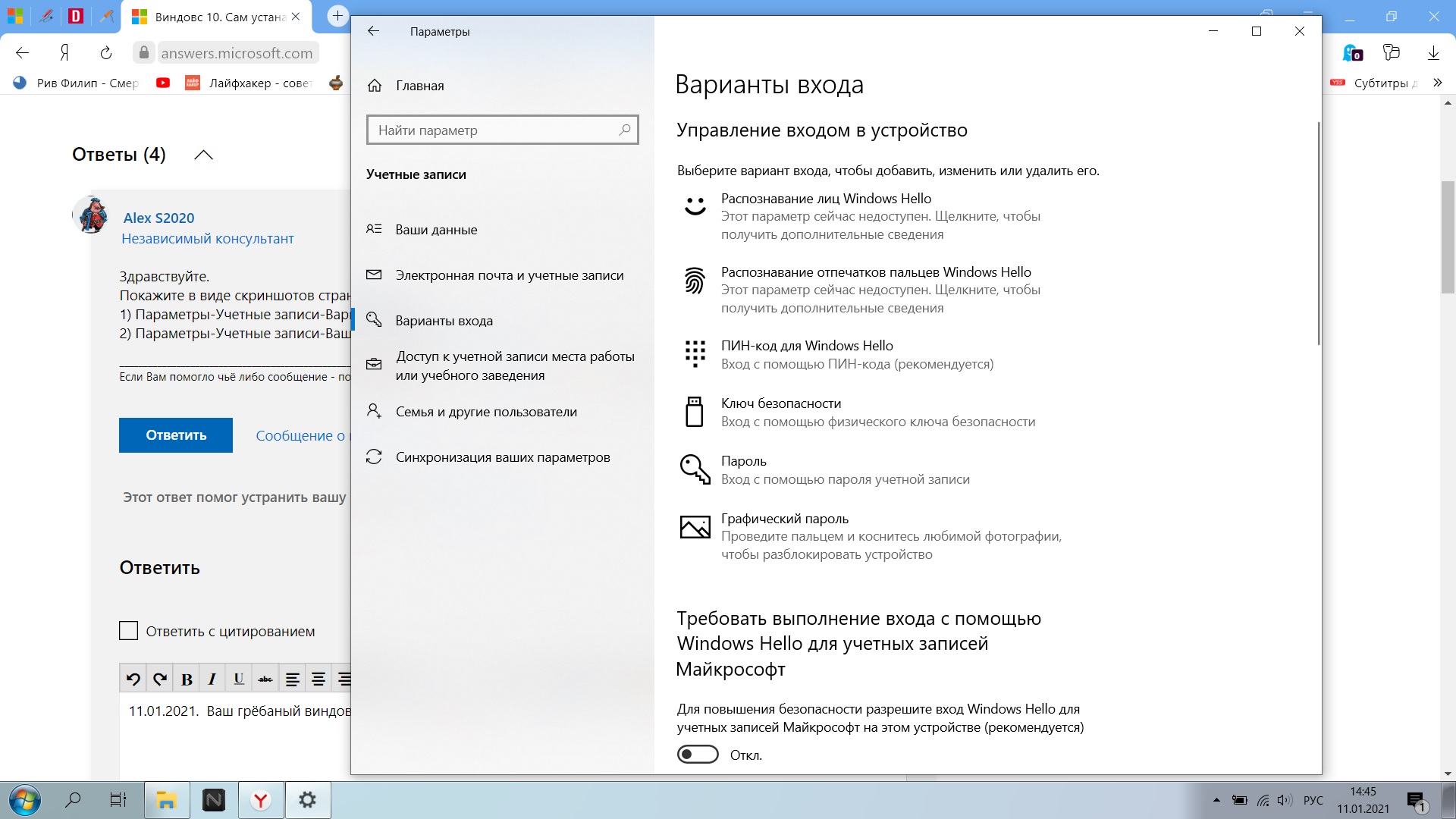Click the password key icon
Screen dimensions: 1456x819
(695, 469)
